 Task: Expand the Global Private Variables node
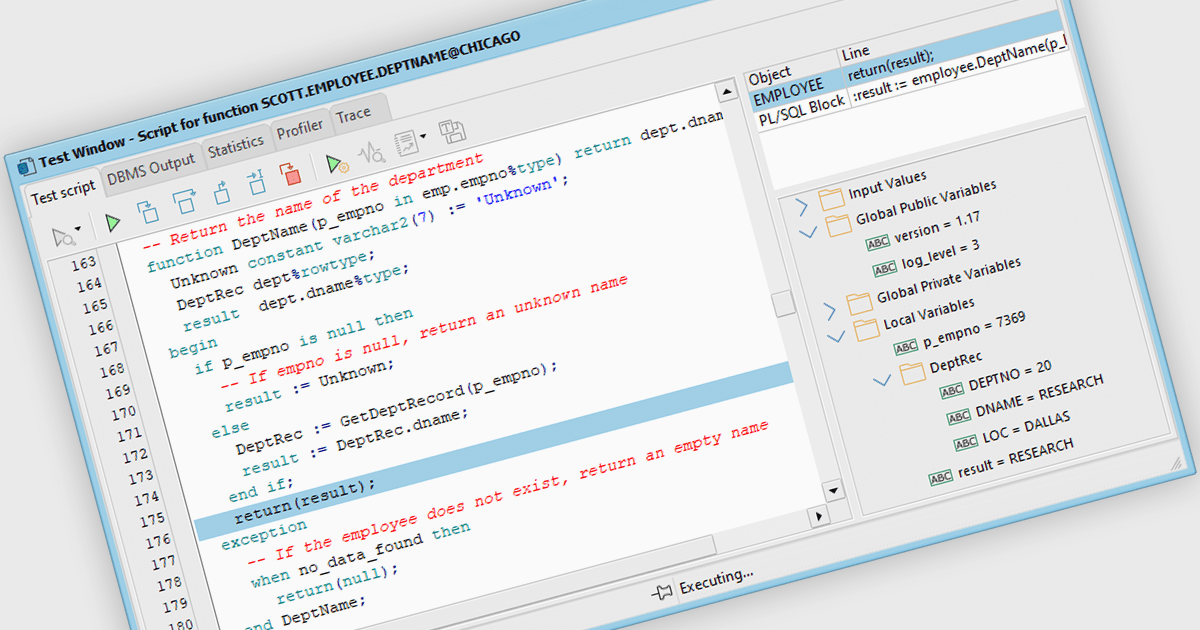tap(828, 312)
